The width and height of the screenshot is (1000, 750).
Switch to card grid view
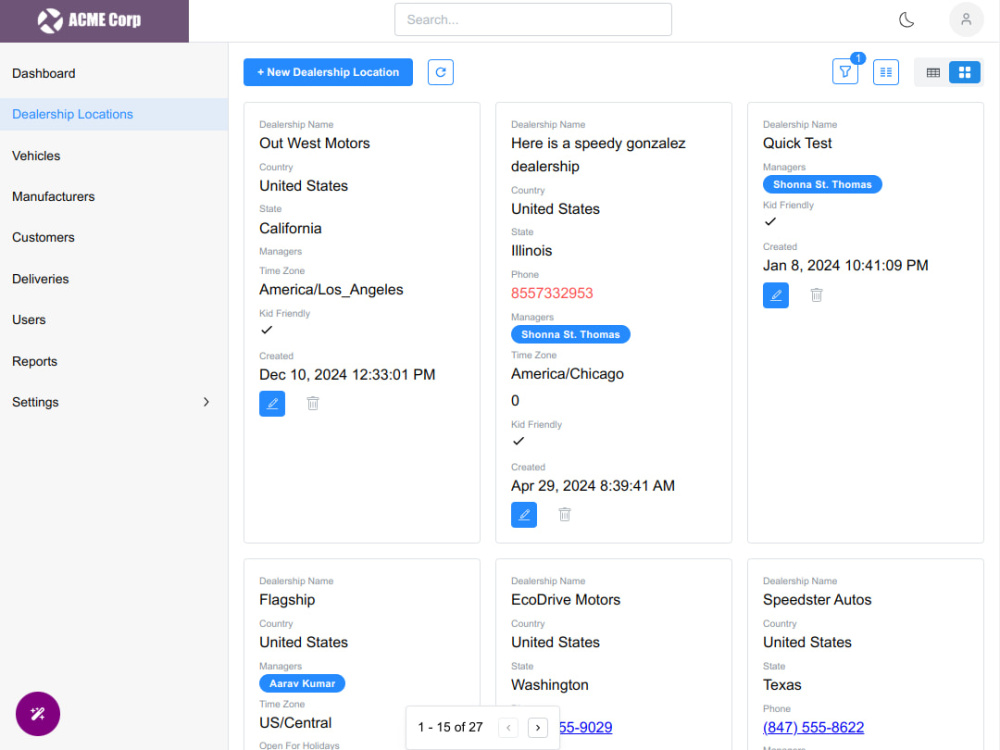pyautogui.click(x=965, y=72)
